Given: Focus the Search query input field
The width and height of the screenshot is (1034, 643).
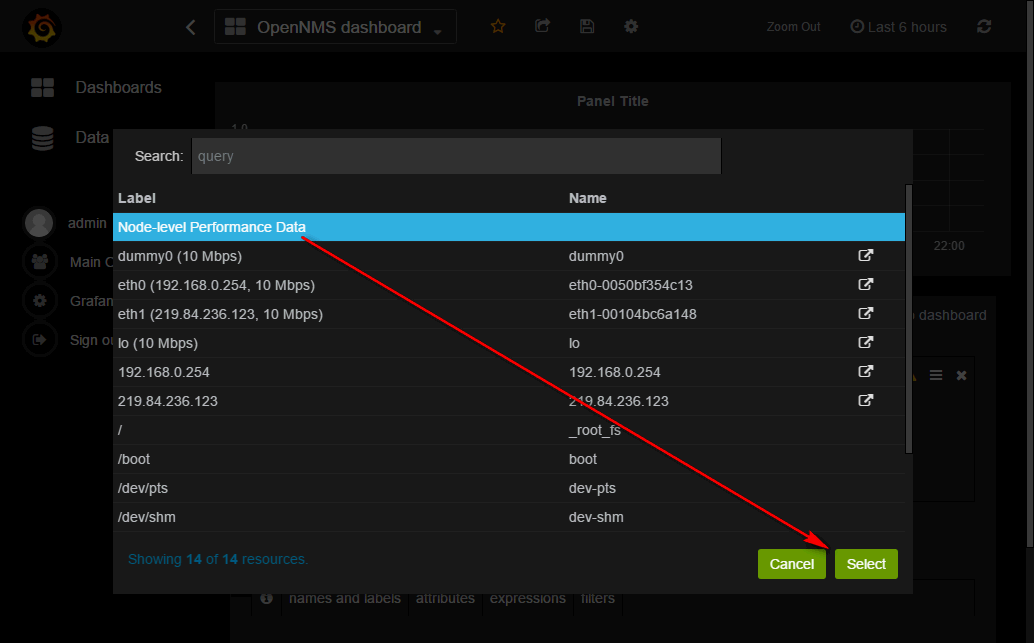Looking at the screenshot, I should click(456, 156).
